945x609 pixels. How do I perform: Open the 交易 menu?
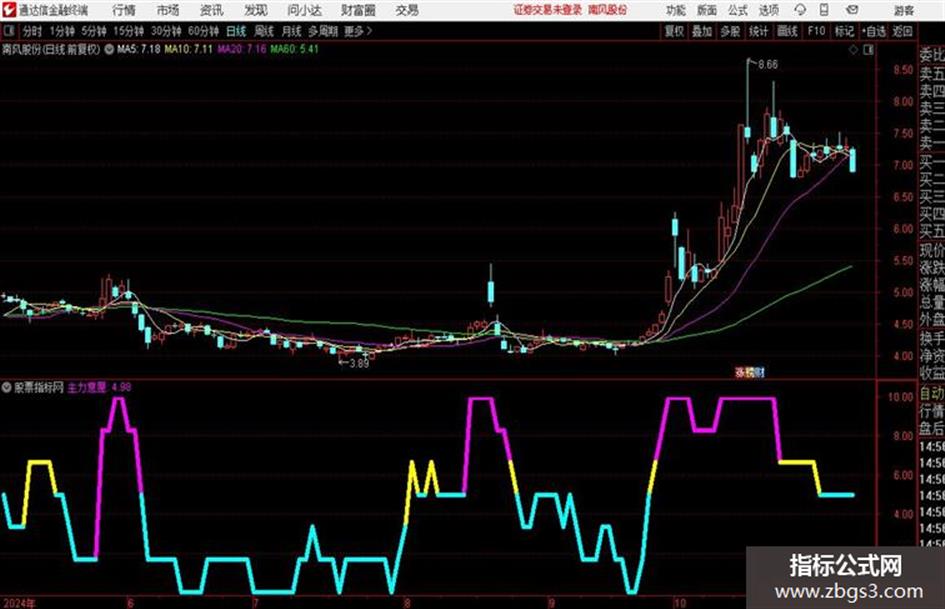tap(407, 10)
